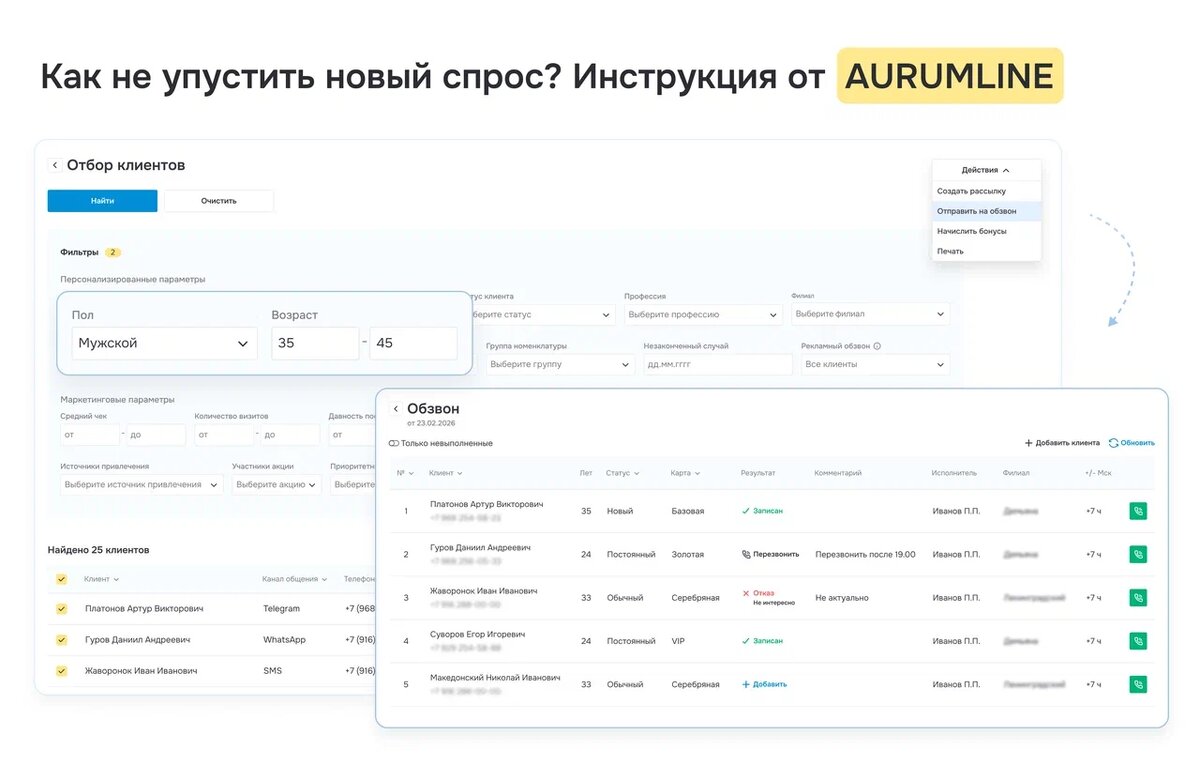
Task: Click Перезвонить result for Гуров Даниил Андреевич
Action: click(770, 554)
